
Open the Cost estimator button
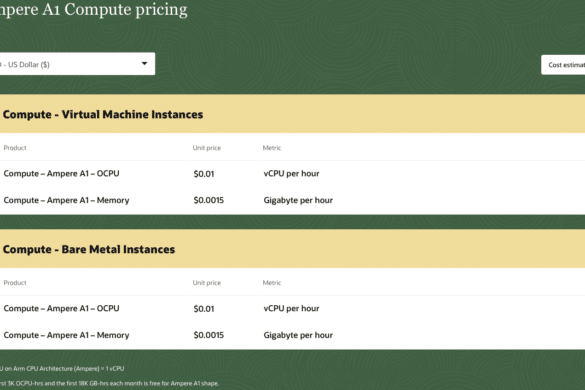point(563,65)
